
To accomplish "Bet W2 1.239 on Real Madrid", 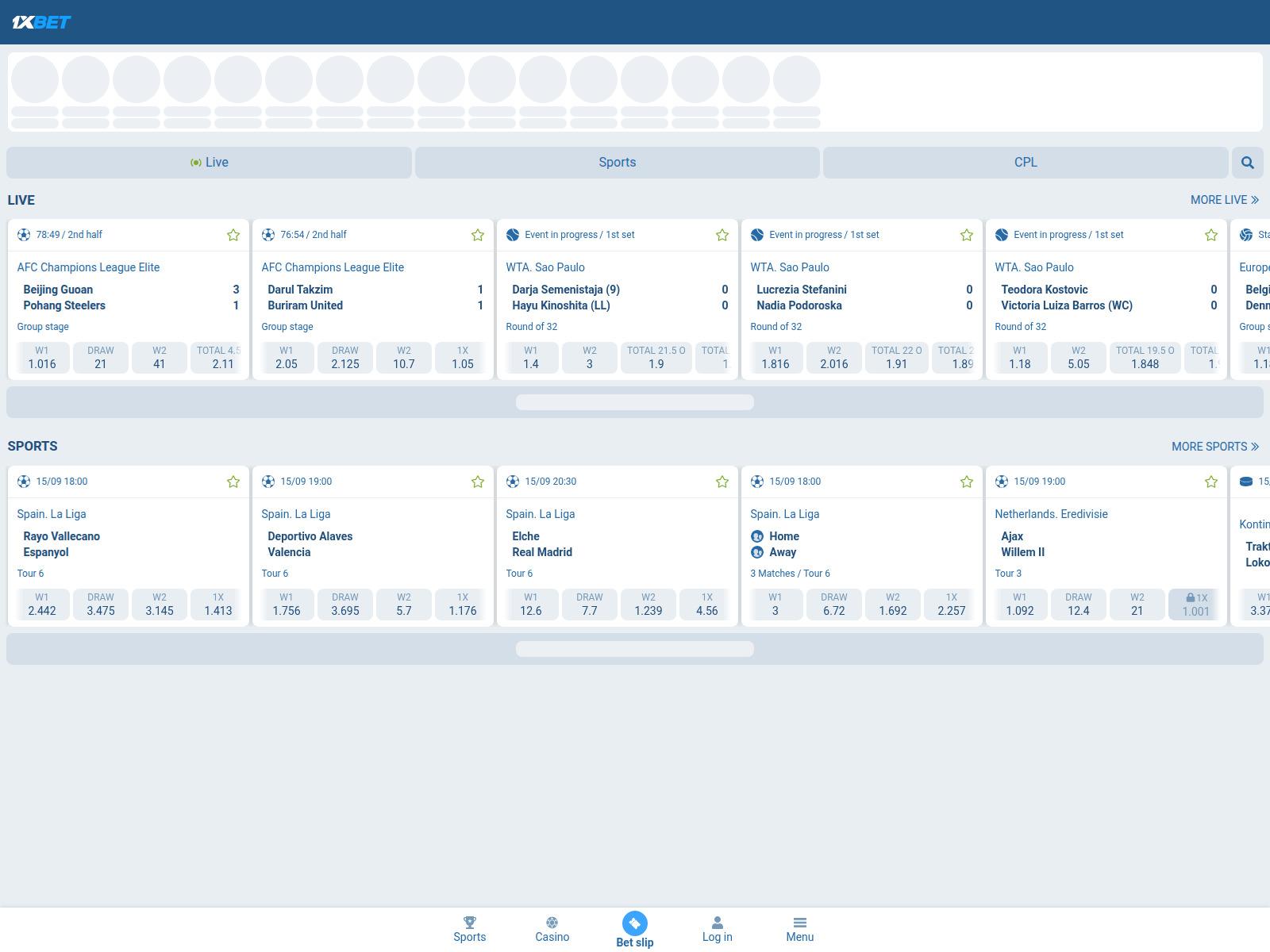I will coord(648,605).
